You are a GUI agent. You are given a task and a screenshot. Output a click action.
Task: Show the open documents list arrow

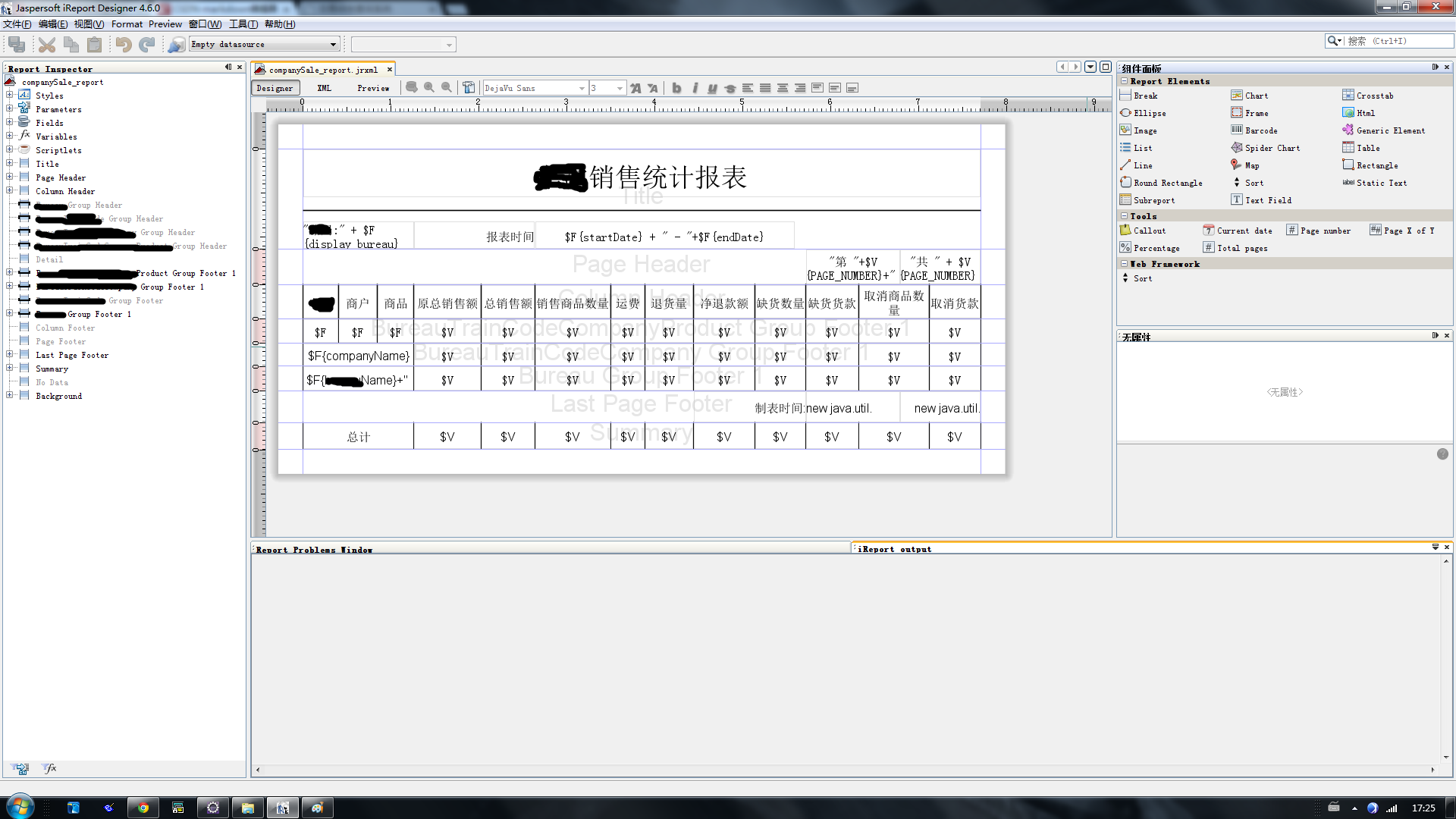1090,67
